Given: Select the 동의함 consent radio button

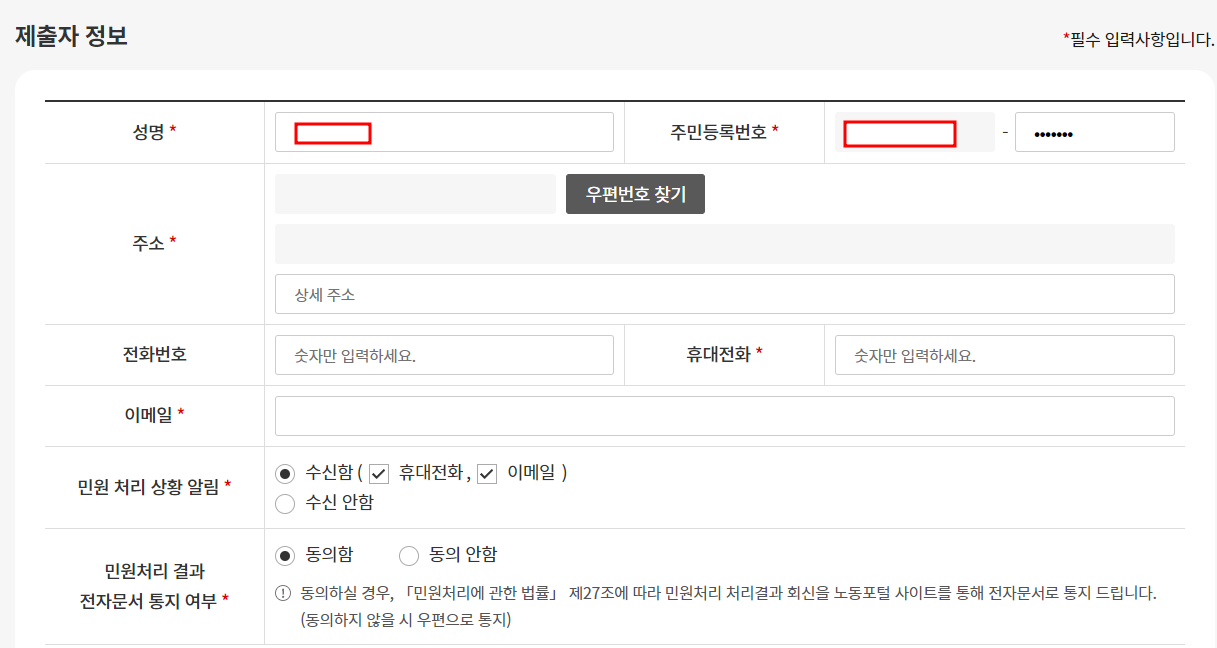Looking at the screenshot, I should pyautogui.click(x=285, y=555).
